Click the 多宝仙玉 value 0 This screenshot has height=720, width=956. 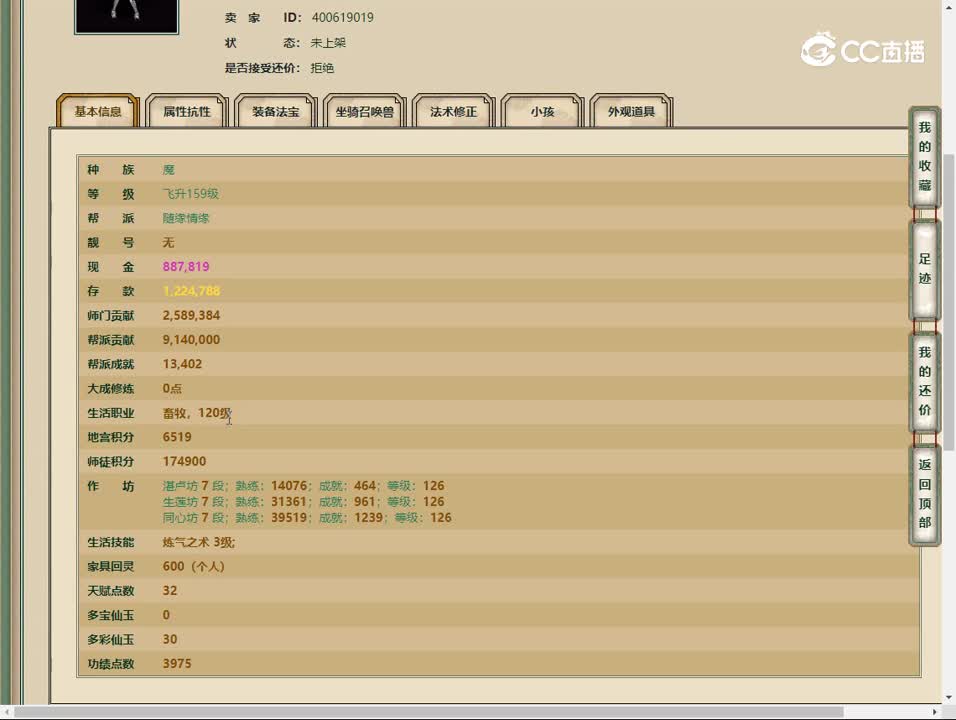click(x=166, y=615)
